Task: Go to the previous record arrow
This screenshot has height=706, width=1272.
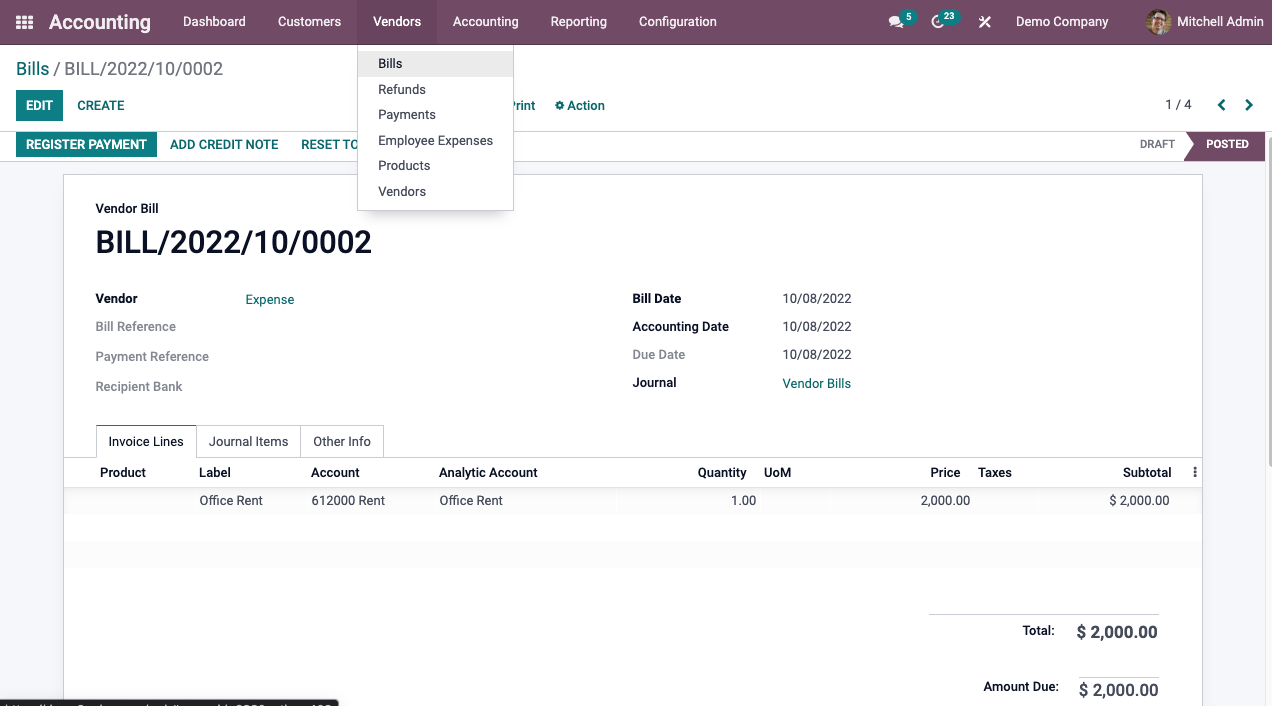Action: click(1221, 105)
